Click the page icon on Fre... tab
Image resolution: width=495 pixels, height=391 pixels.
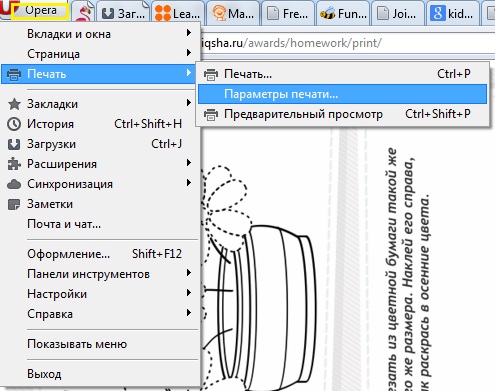pyautogui.click(x=273, y=14)
